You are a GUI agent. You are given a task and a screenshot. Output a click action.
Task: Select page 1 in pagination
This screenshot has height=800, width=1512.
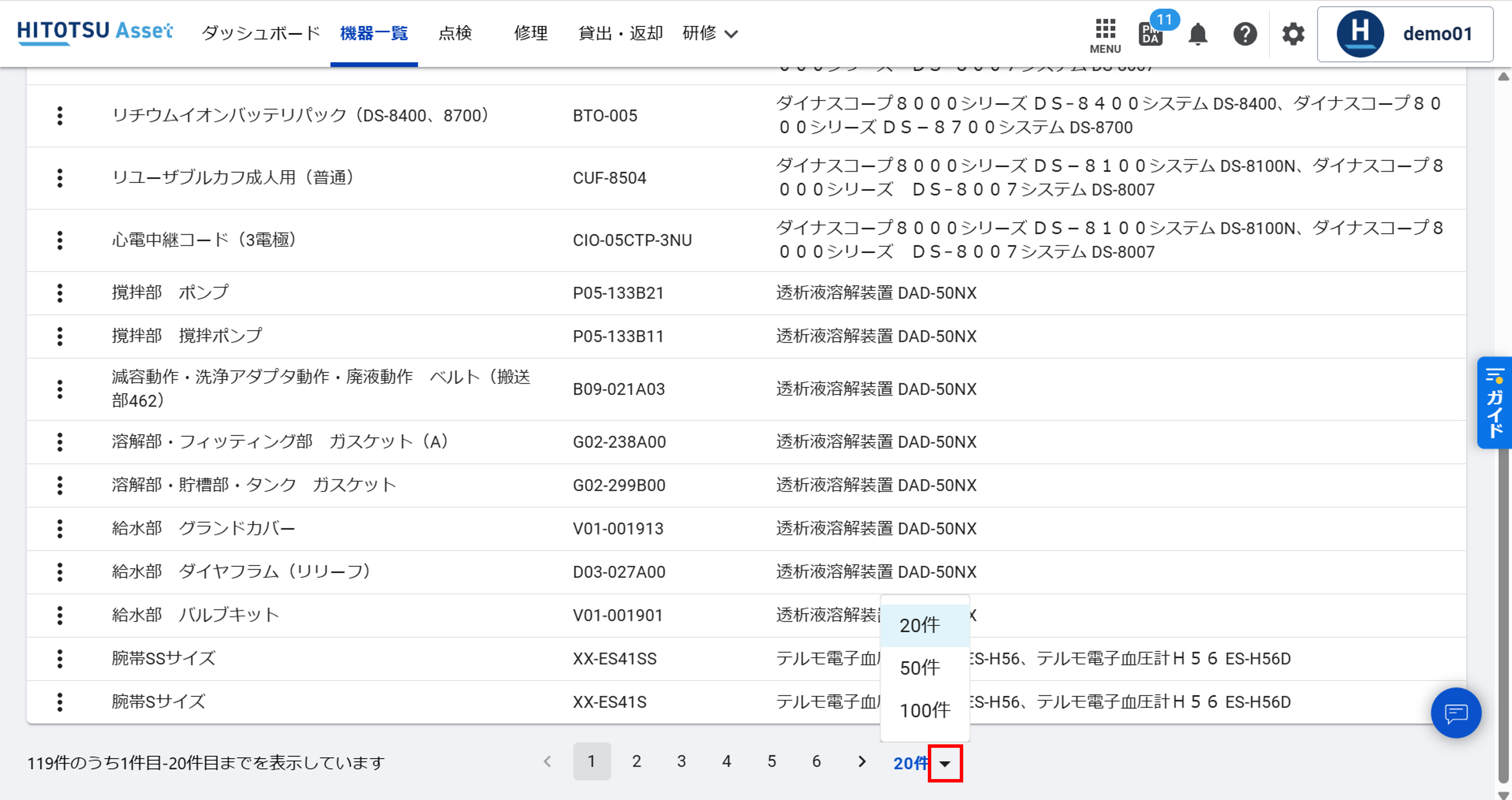(x=592, y=761)
